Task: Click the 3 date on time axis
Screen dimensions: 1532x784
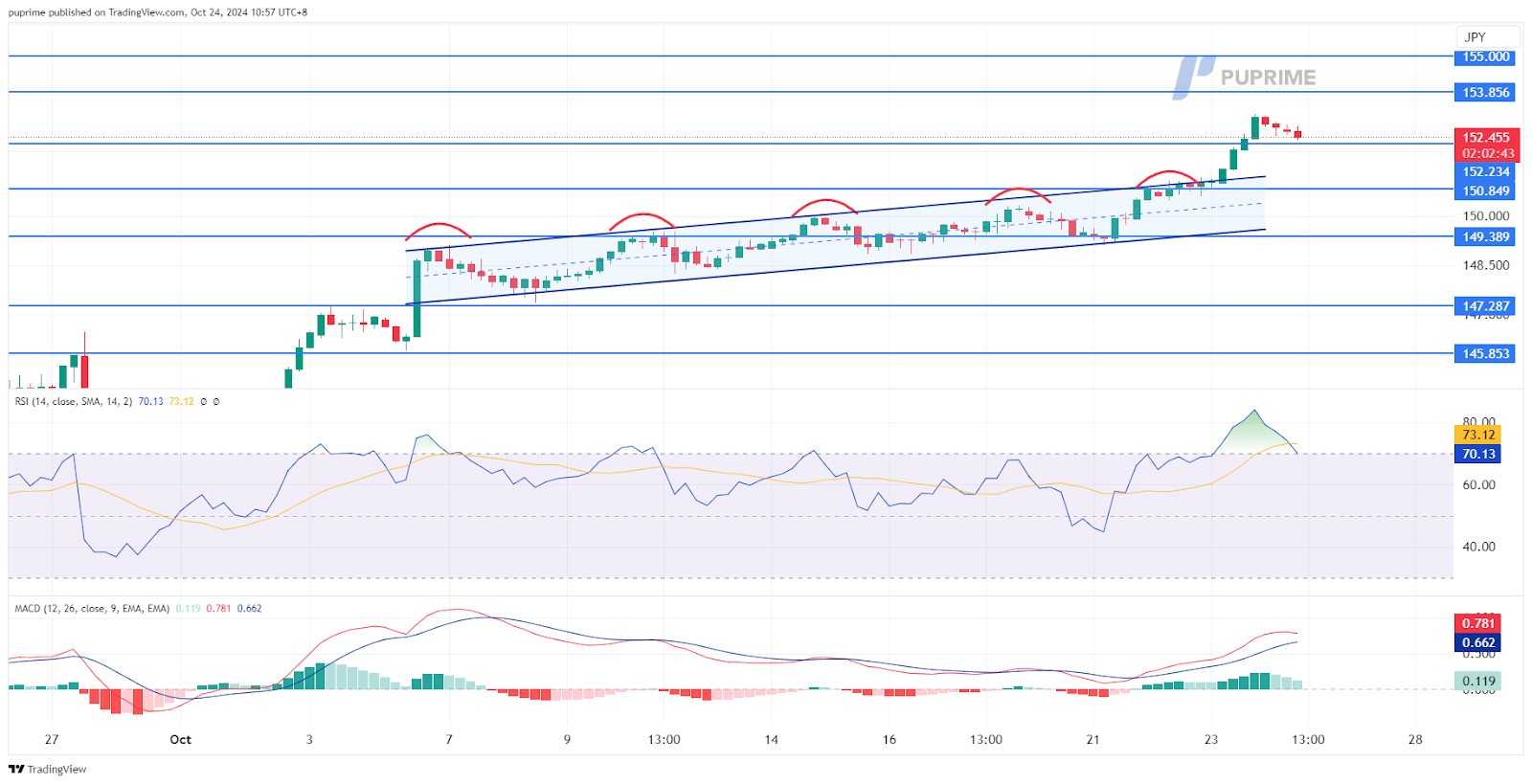Action: click(x=309, y=740)
